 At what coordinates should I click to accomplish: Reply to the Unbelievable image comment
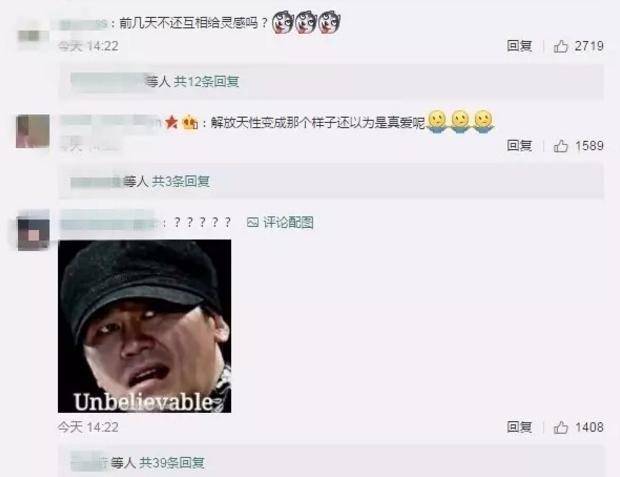click(x=519, y=427)
